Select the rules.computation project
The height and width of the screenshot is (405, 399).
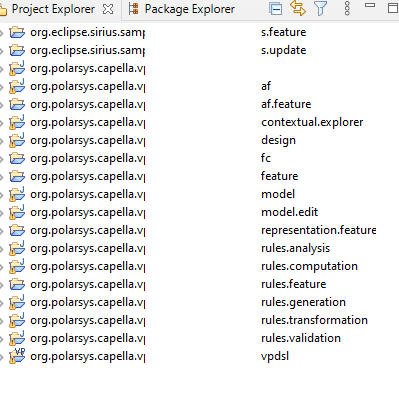[194, 266]
